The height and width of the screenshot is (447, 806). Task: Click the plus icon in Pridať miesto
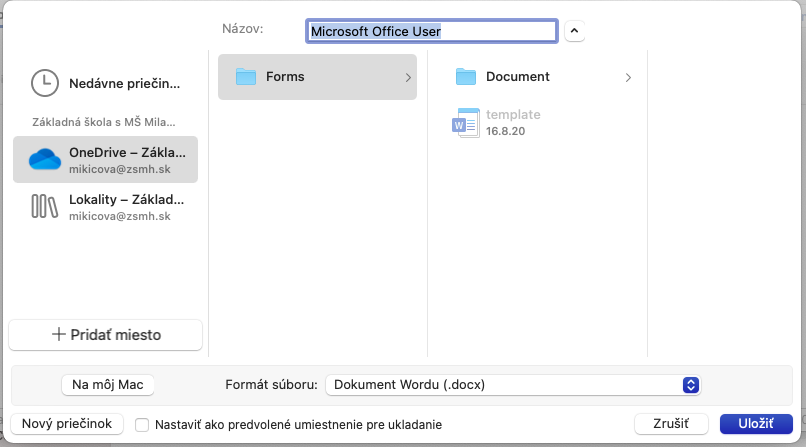58,335
